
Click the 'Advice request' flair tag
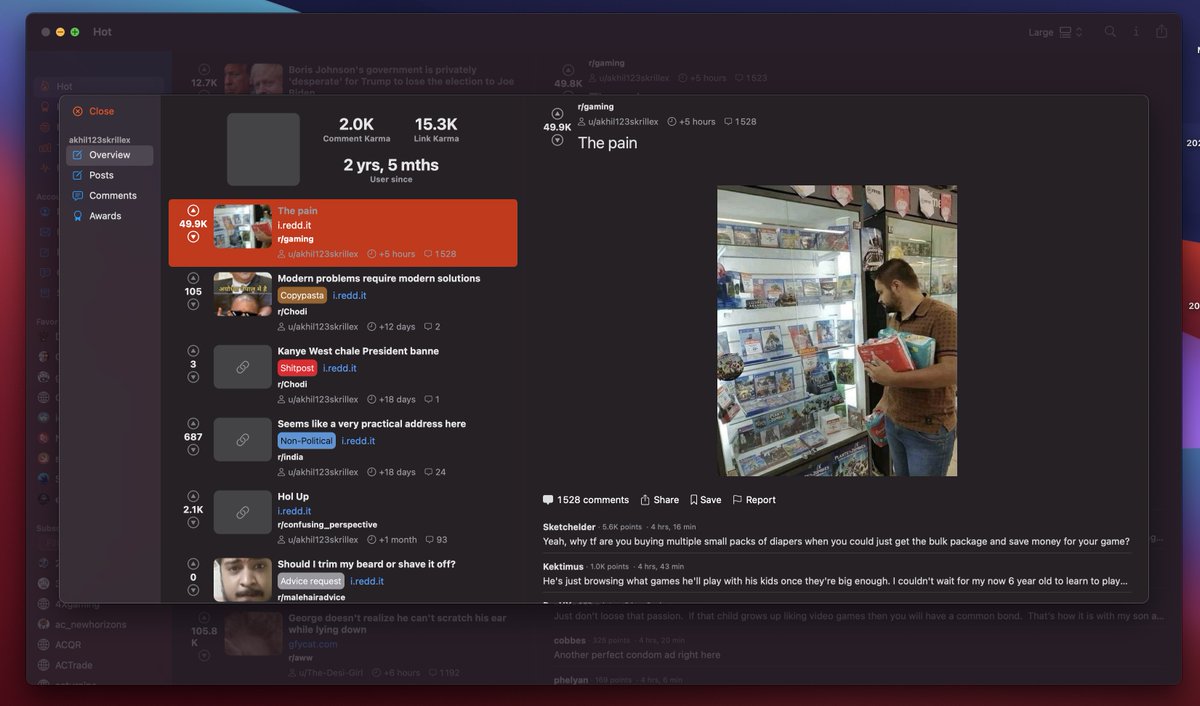(x=311, y=581)
